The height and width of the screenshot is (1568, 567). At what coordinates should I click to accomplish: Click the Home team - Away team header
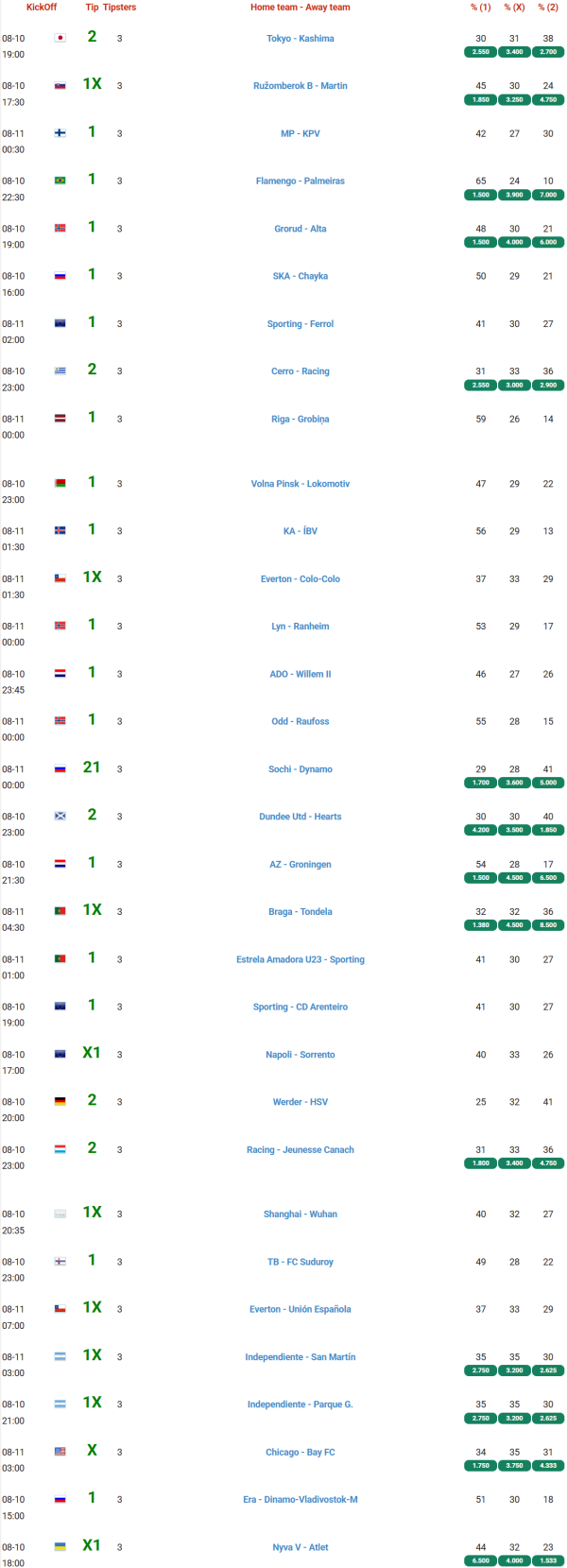pyautogui.click(x=300, y=8)
